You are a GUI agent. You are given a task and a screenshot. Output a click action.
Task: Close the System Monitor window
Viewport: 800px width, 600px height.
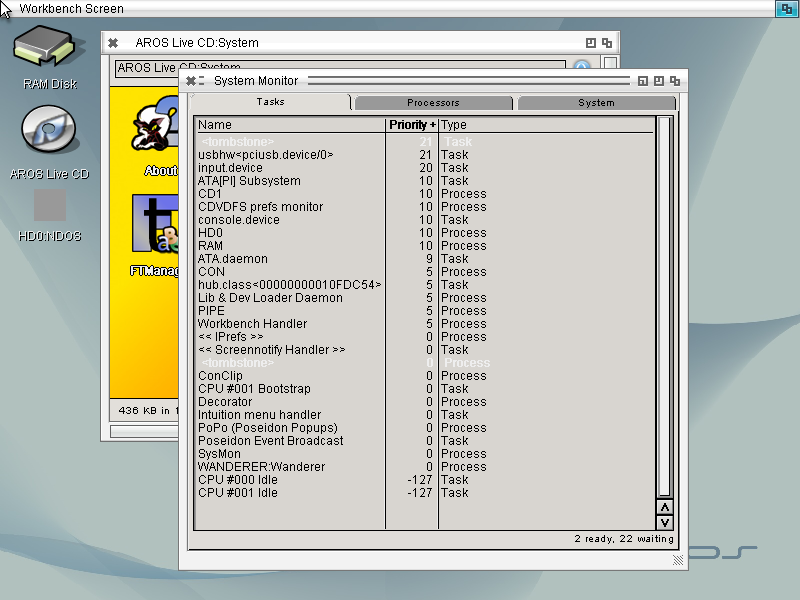[x=191, y=81]
